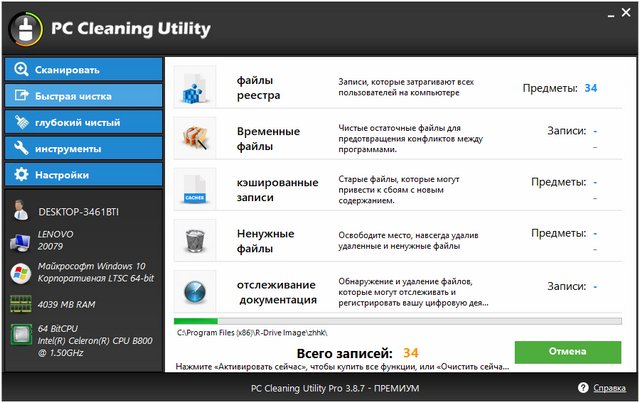Image resolution: width=640 pixels, height=403 pixels.
Task: Switch to Быстрая чистка
Action: pyautogui.click(x=82, y=96)
